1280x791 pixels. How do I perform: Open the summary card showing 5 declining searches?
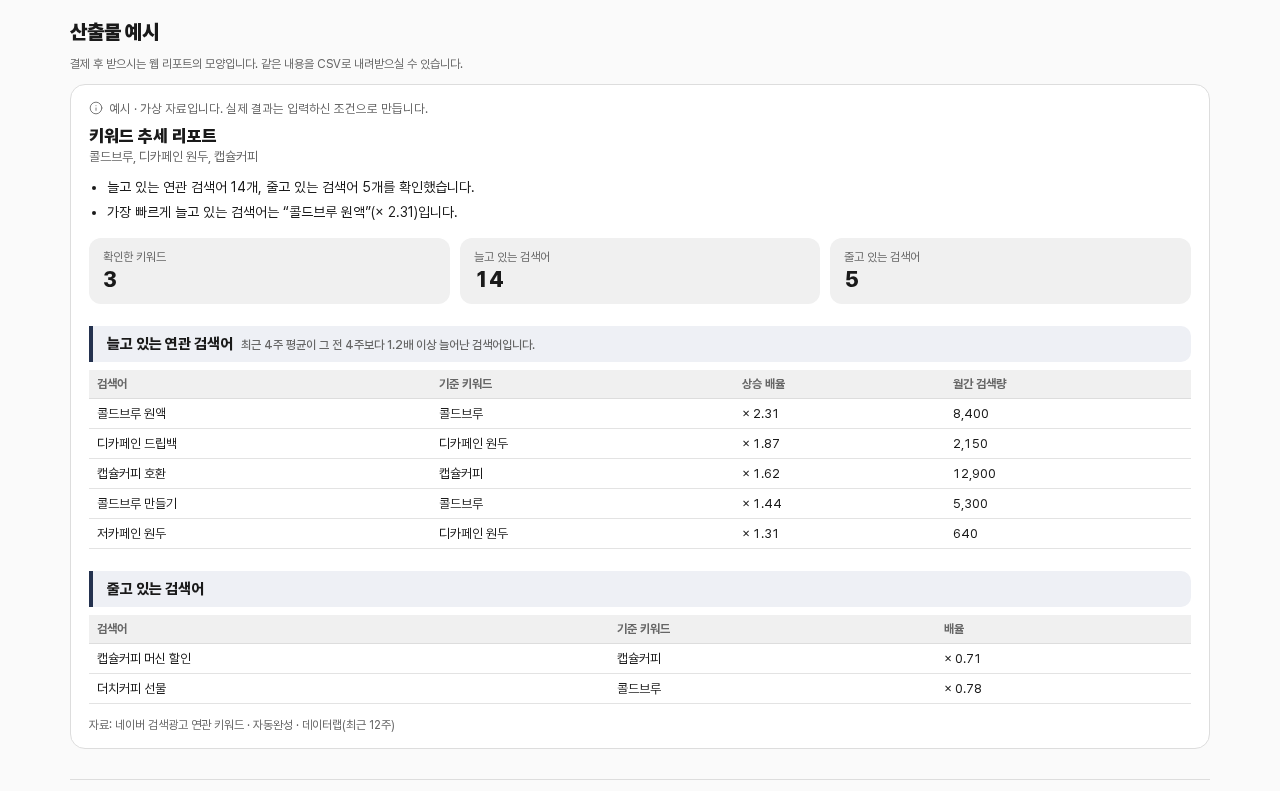1010,271
